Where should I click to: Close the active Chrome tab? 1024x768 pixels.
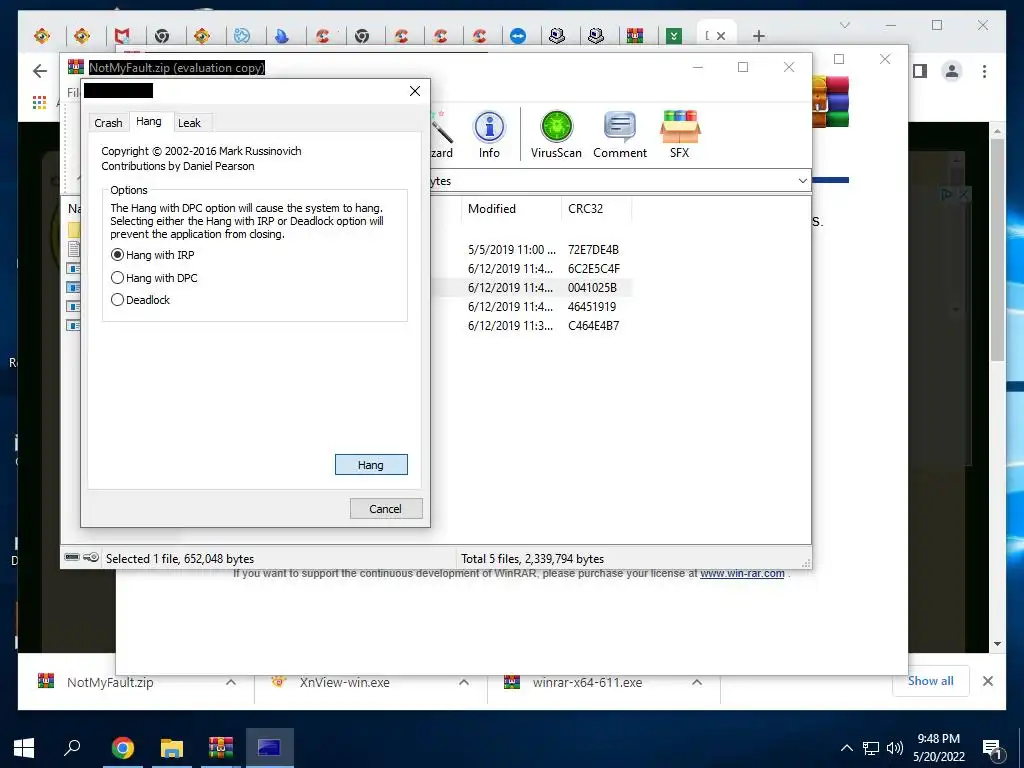click(721, 36)
